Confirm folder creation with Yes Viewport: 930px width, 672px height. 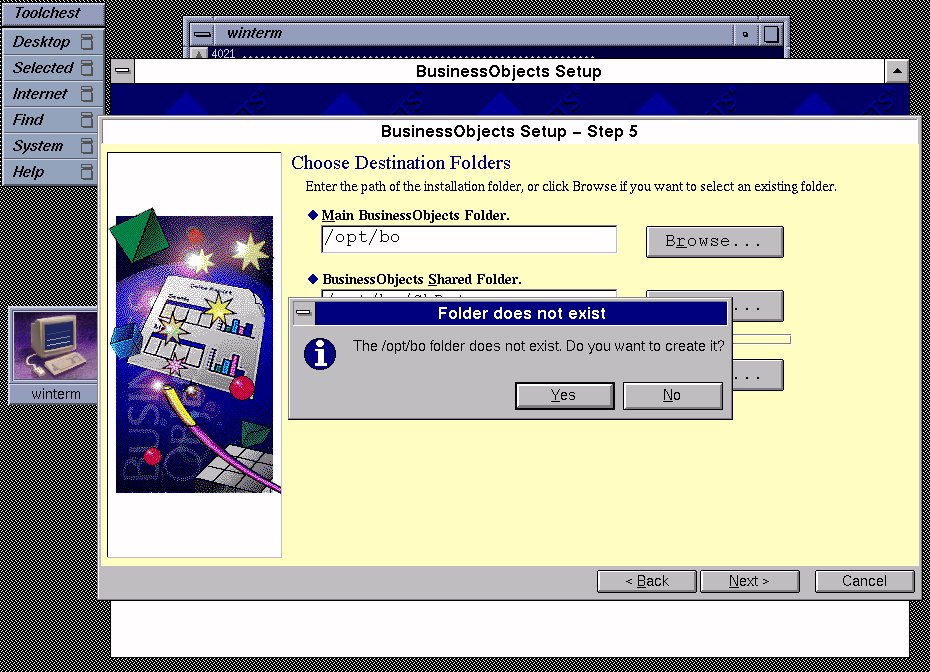pyautogui.click(x=564, y=396)
